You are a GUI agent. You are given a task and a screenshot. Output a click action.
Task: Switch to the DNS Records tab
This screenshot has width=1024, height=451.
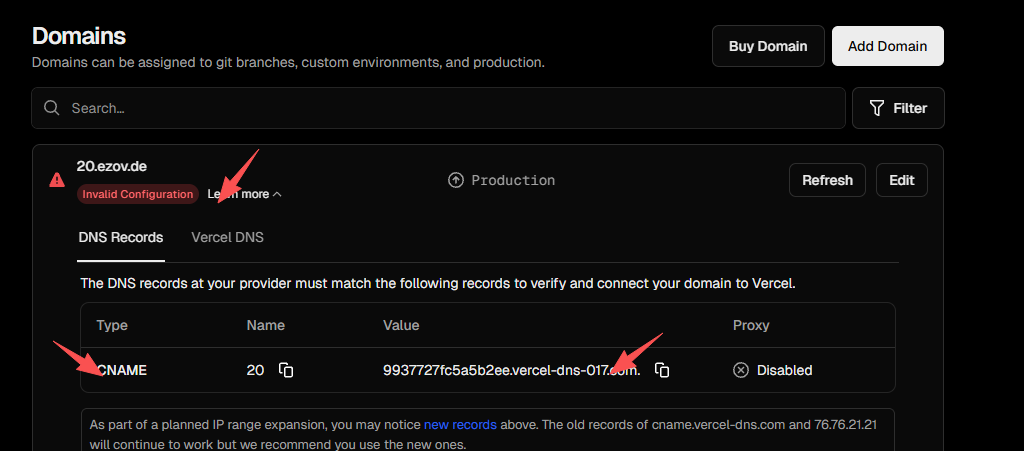(x=121, y=237)
